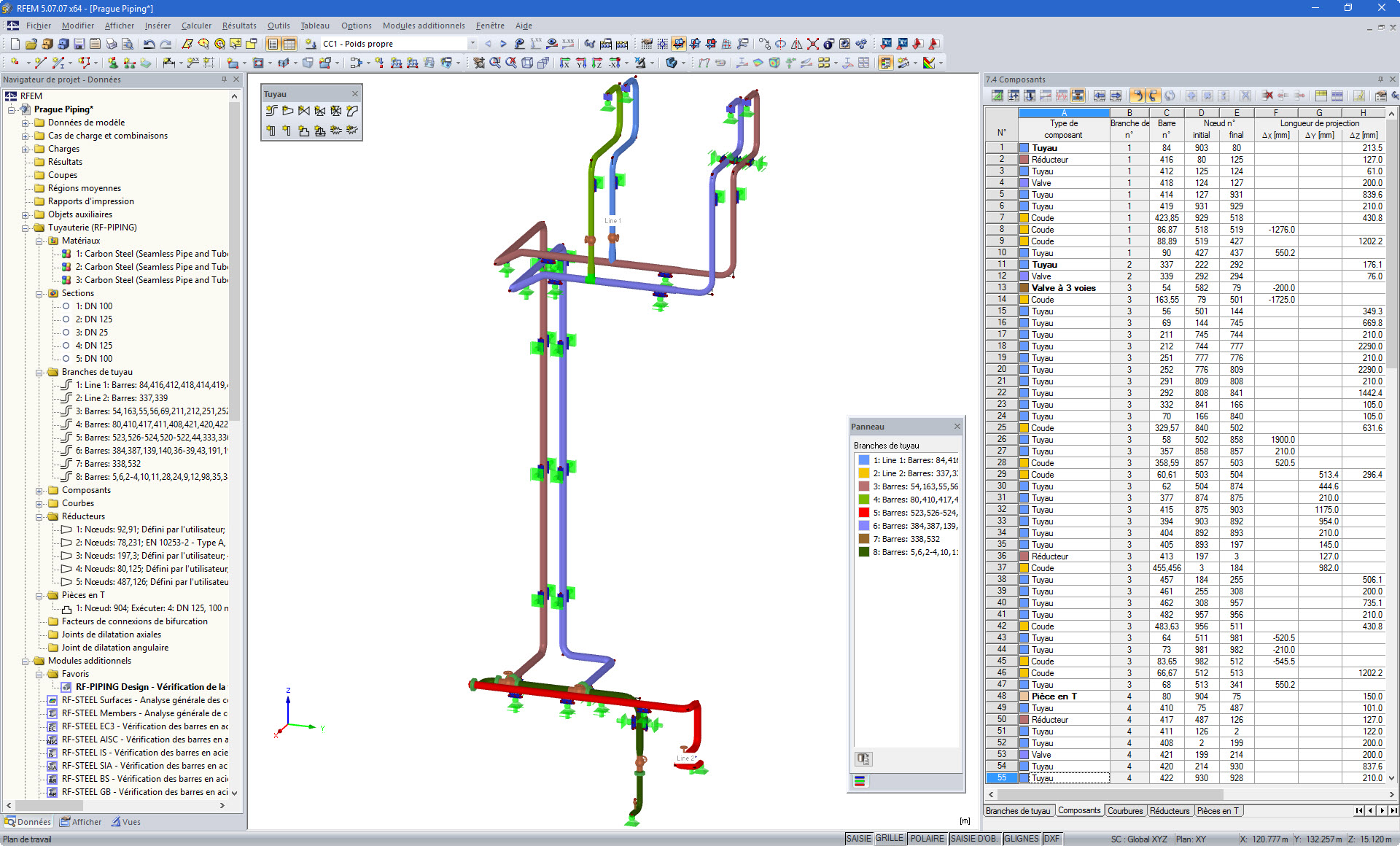Click the new nodal support icon
This screenshot has height=846, width=1400.
coord(112,63)
